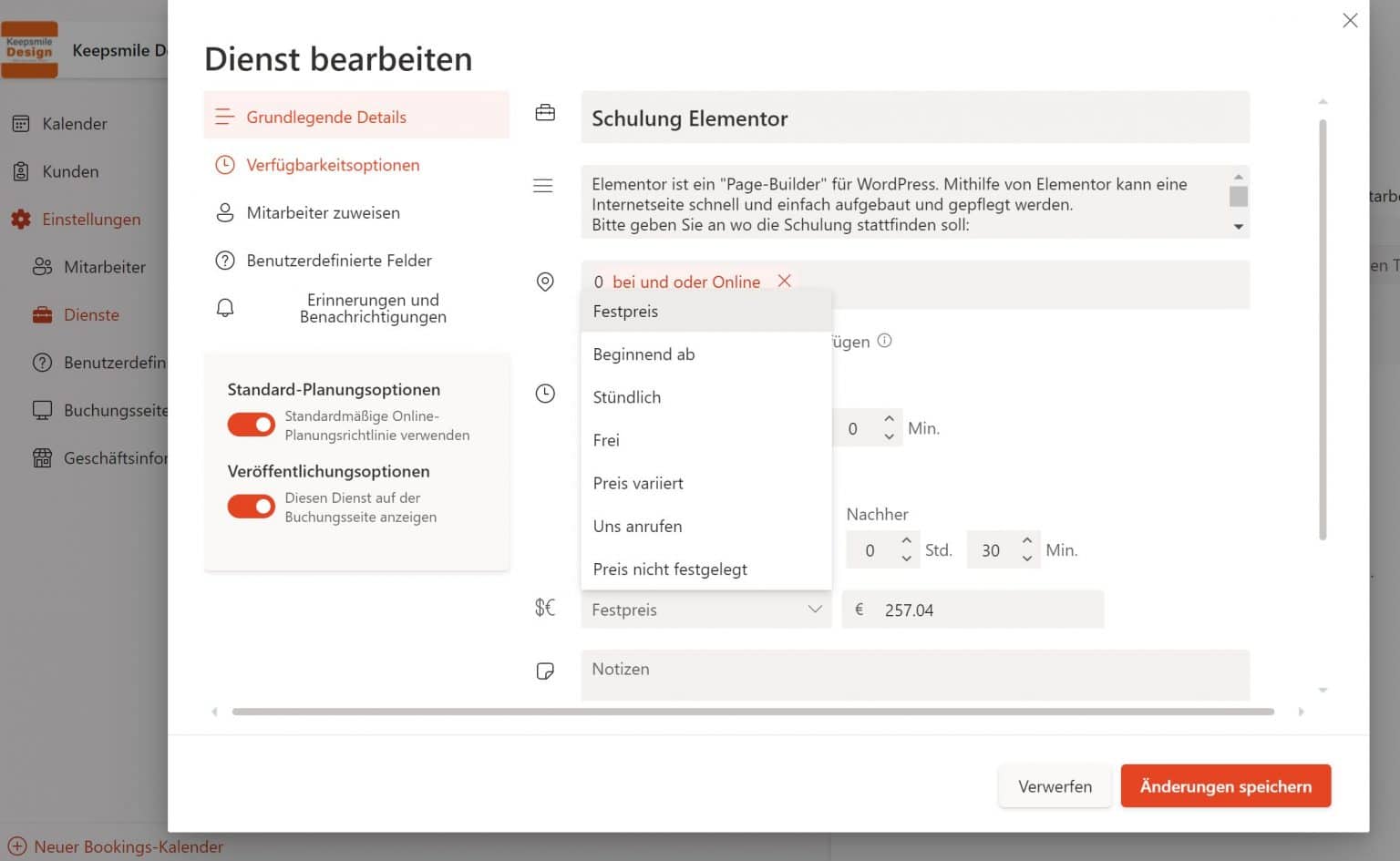Increase the duration minutes value
Image resolution: width=1400 pixels, height=861 pixels.
[889, 419]
